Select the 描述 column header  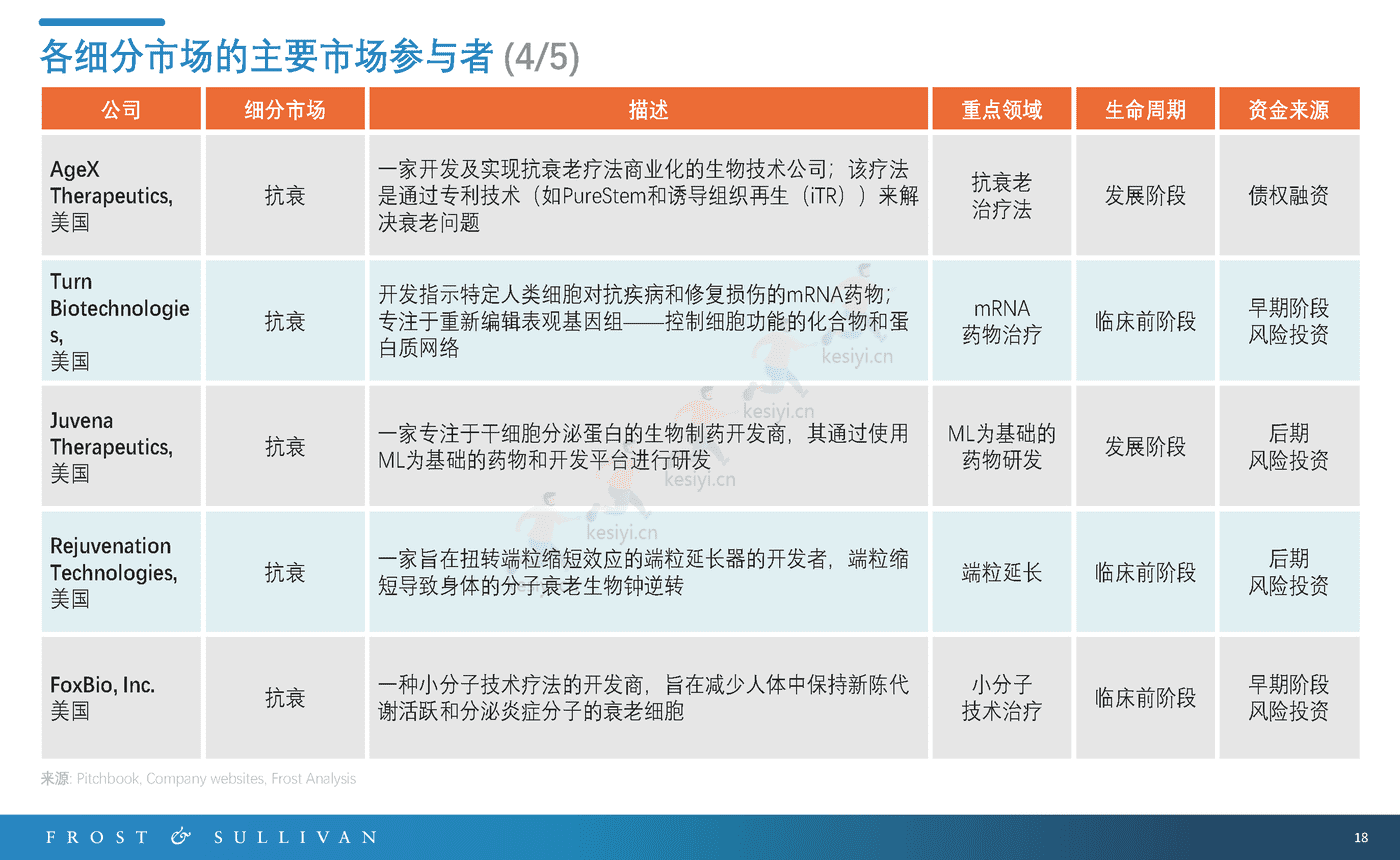(648, 109)
